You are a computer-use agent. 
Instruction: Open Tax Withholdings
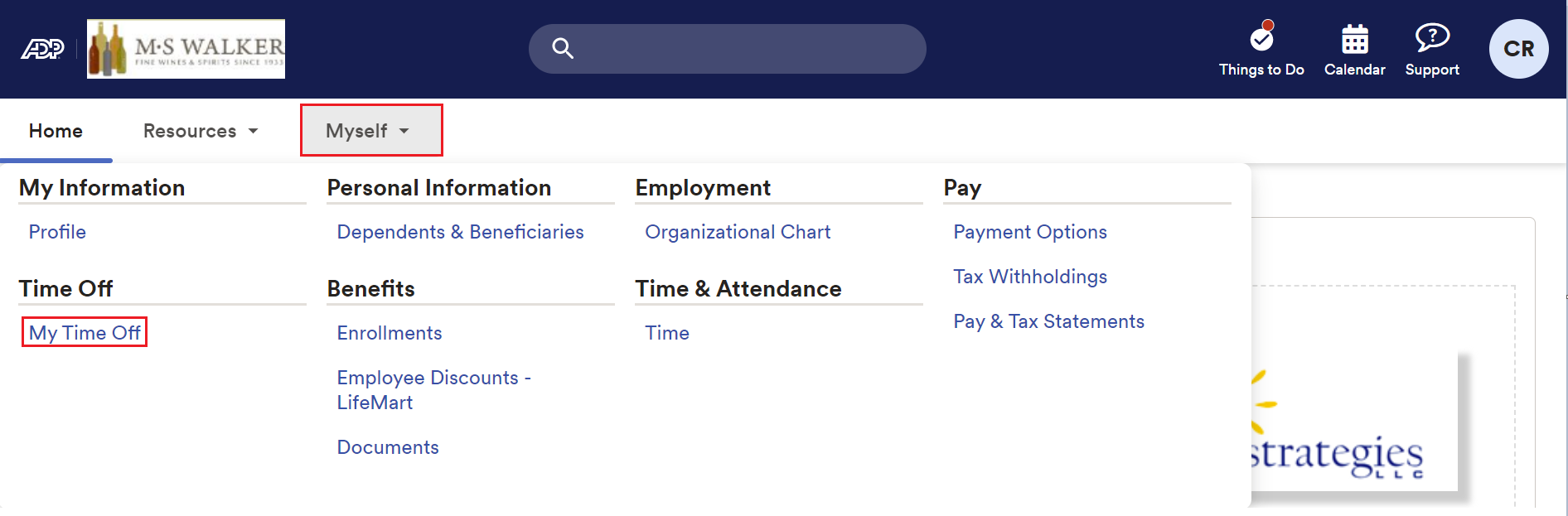coord(1030,277)
